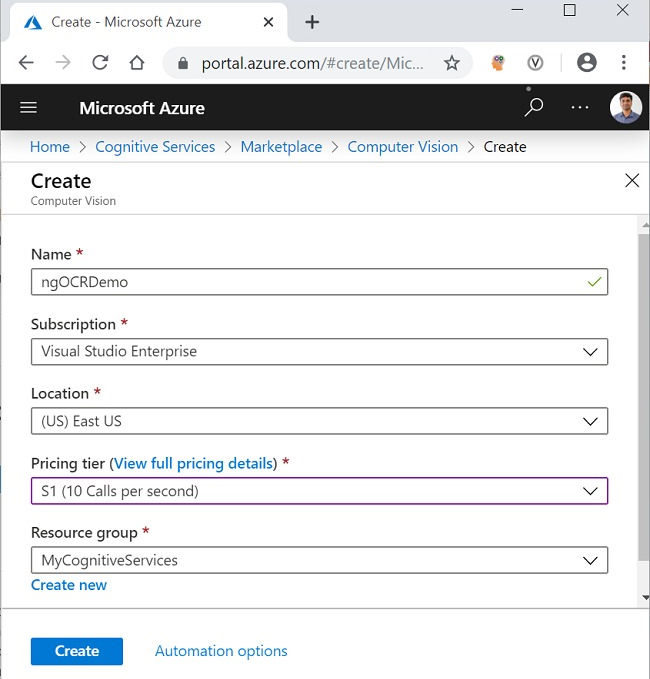Click the Microsoft Azure header title

[x=142, y=108]
